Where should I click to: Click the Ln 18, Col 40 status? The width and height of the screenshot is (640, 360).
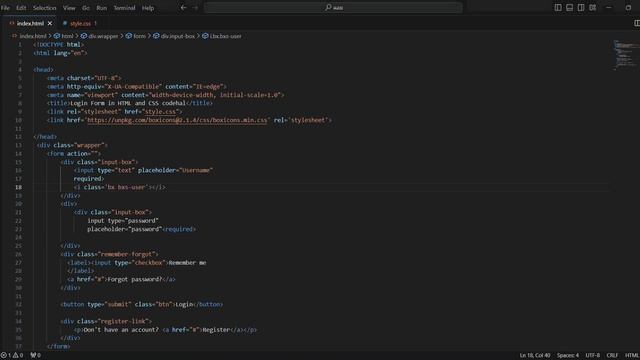pos(535,356)
